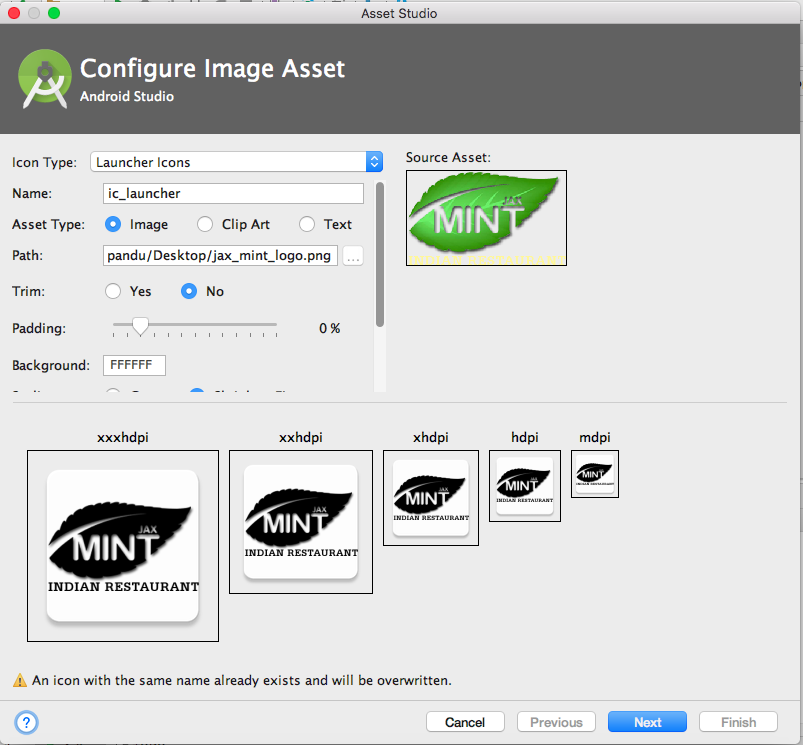Click the Padding slider handle

tap(141, 325)
